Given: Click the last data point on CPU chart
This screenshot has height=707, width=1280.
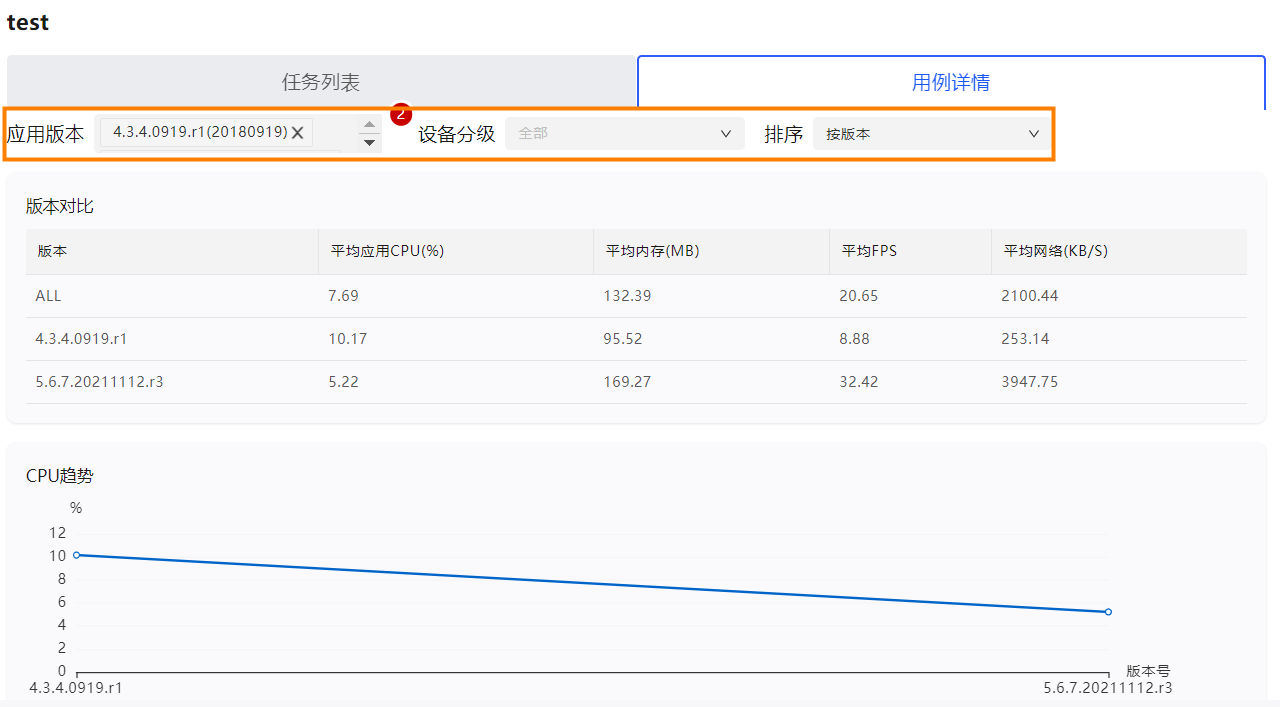Looking at the screenshot, I should coord(1108,611).
